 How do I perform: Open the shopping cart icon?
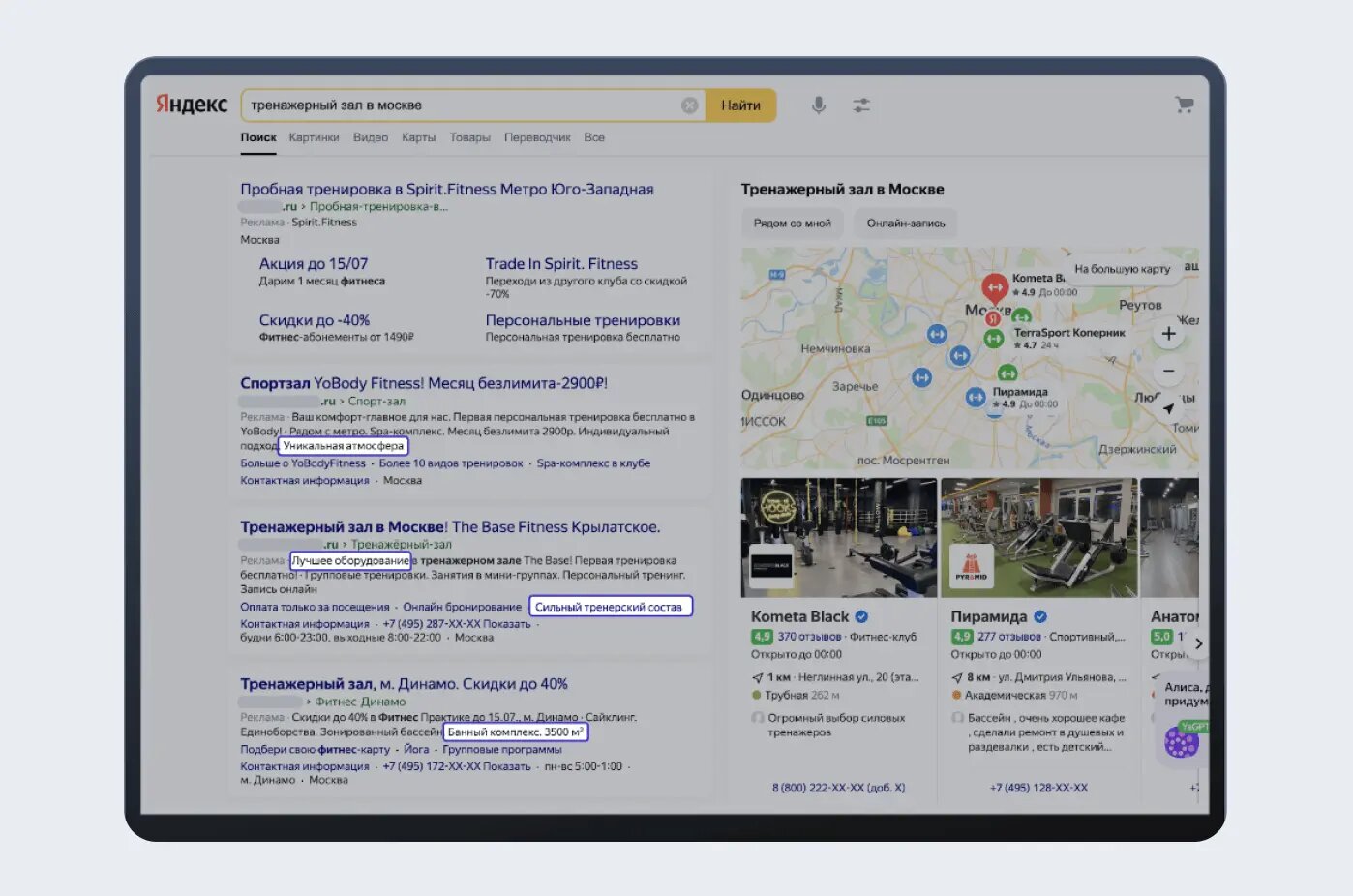pyautogui.click(x=1184, y=105)
